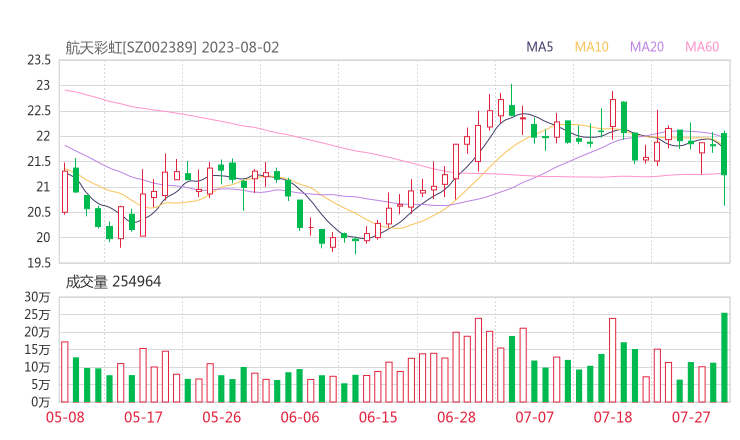This screenshot has width=740, height=440.
Task: Click the 07-07 date axis label
Action: point(534,417)
